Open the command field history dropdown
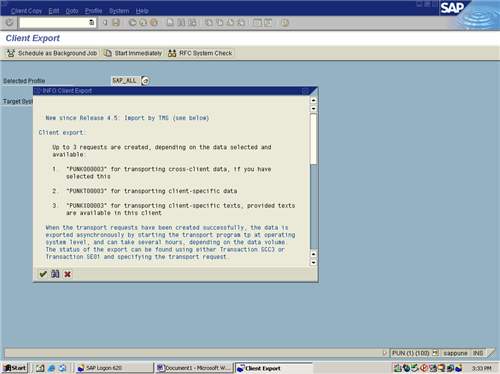Screen dimensions: 500x374 92,23
